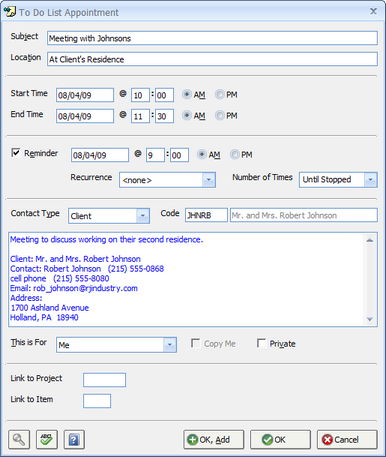Screen dimensions: 386x457
Task: Click the email line rob_johnson@rjindustry.com
Action: (74, 288)
